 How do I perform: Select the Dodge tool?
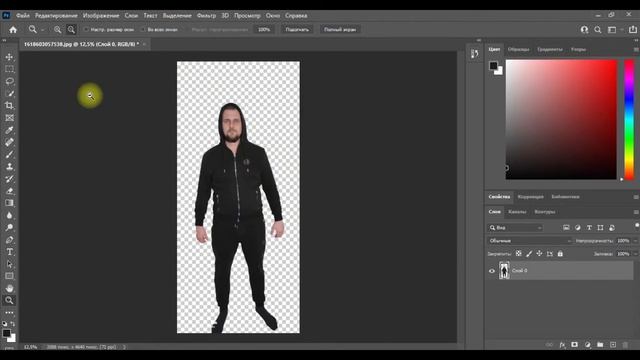point(9,227)
